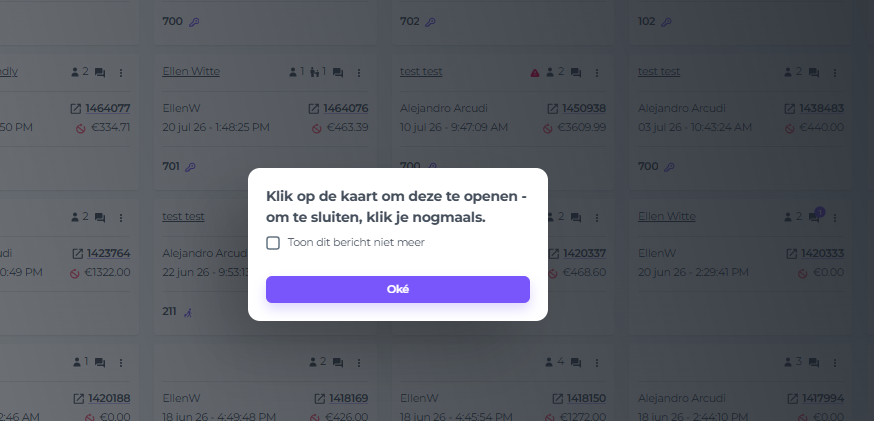Open booking number 1450938 link
Image resolution: width=874 pixels, height=421 pixels.
tap(584, 108)
